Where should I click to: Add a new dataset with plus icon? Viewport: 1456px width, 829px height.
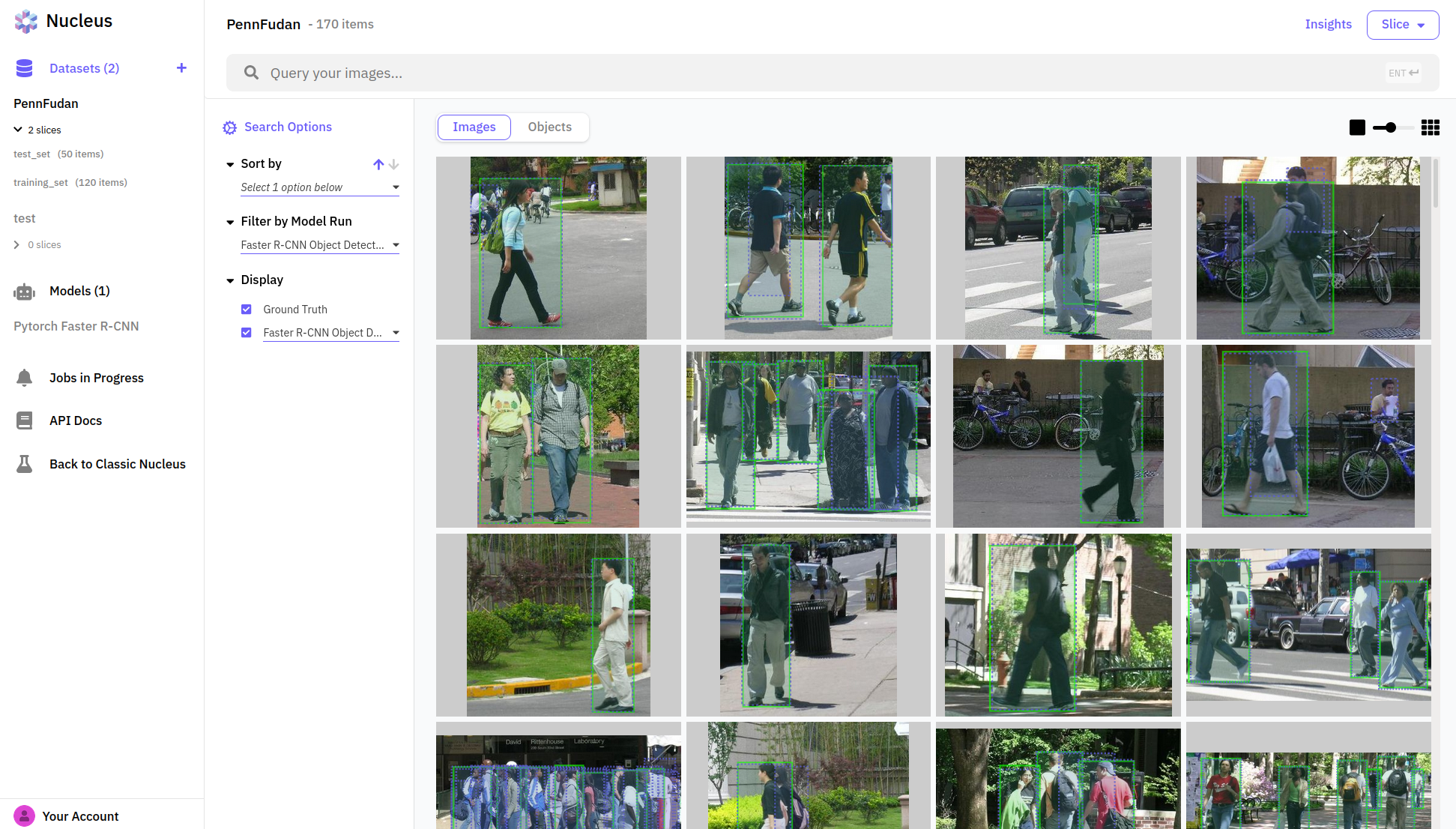(181, 68)
